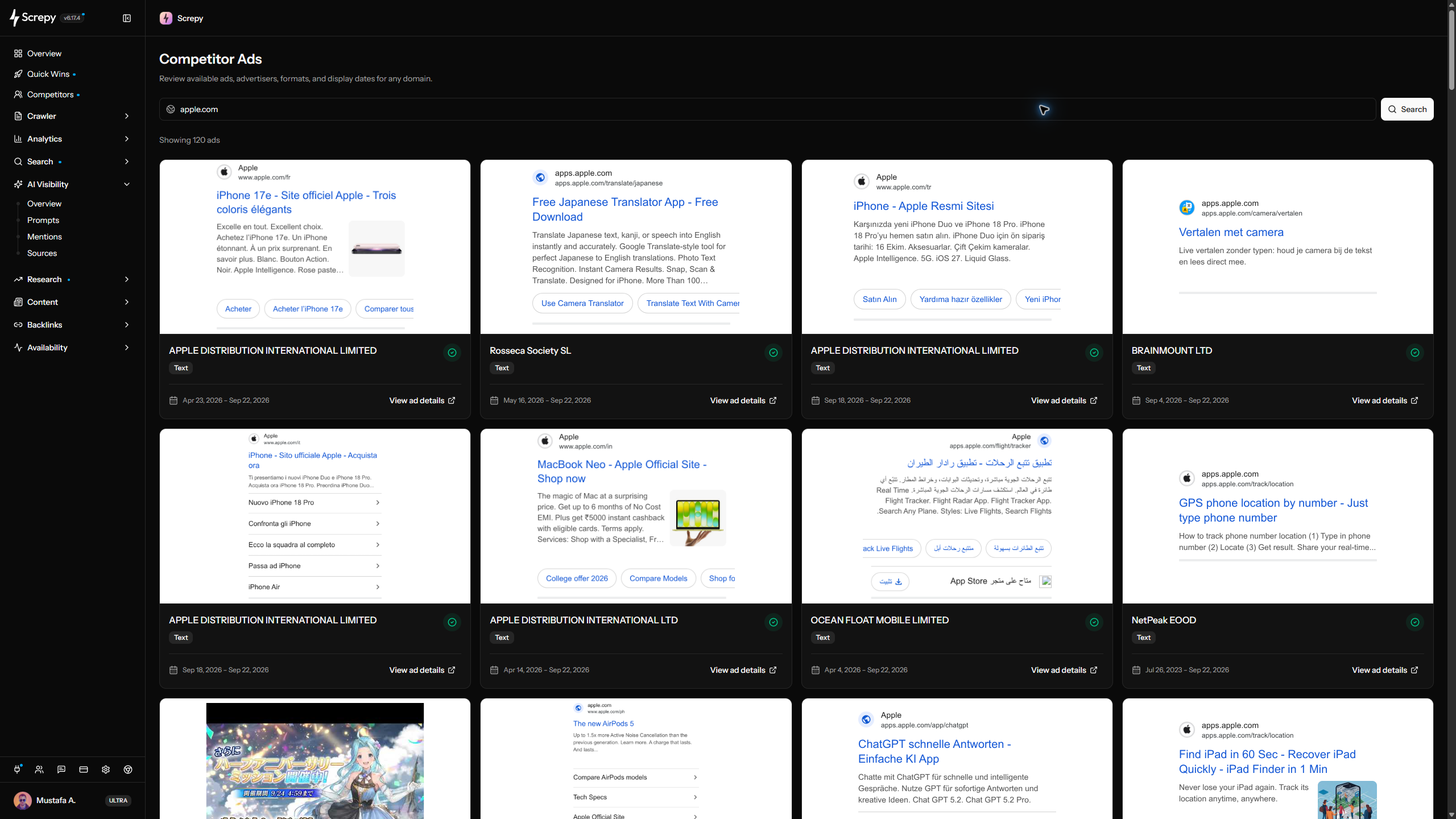Expand the Backlinks menu section
The image size is (1456, 819).
[x=72, y=325]
